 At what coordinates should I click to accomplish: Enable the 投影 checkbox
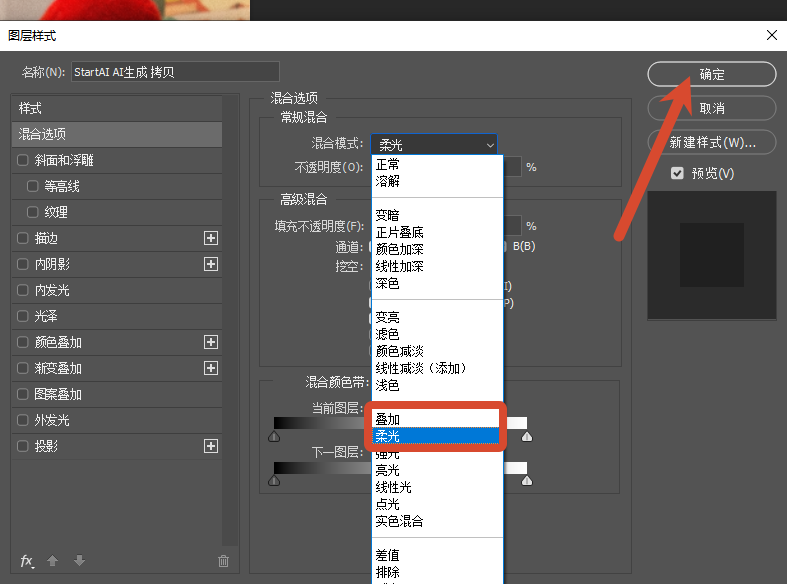[23, 446]
